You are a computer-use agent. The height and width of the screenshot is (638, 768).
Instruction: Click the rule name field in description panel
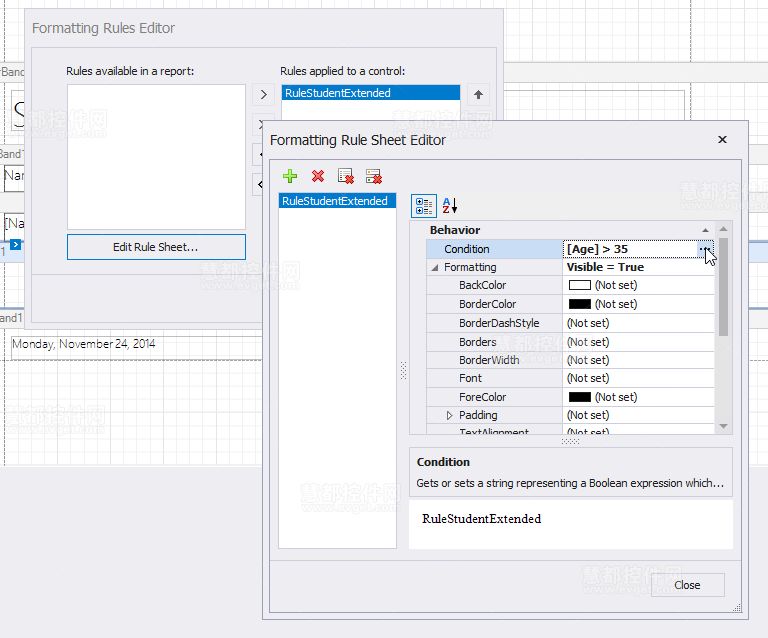click(571, 524)
